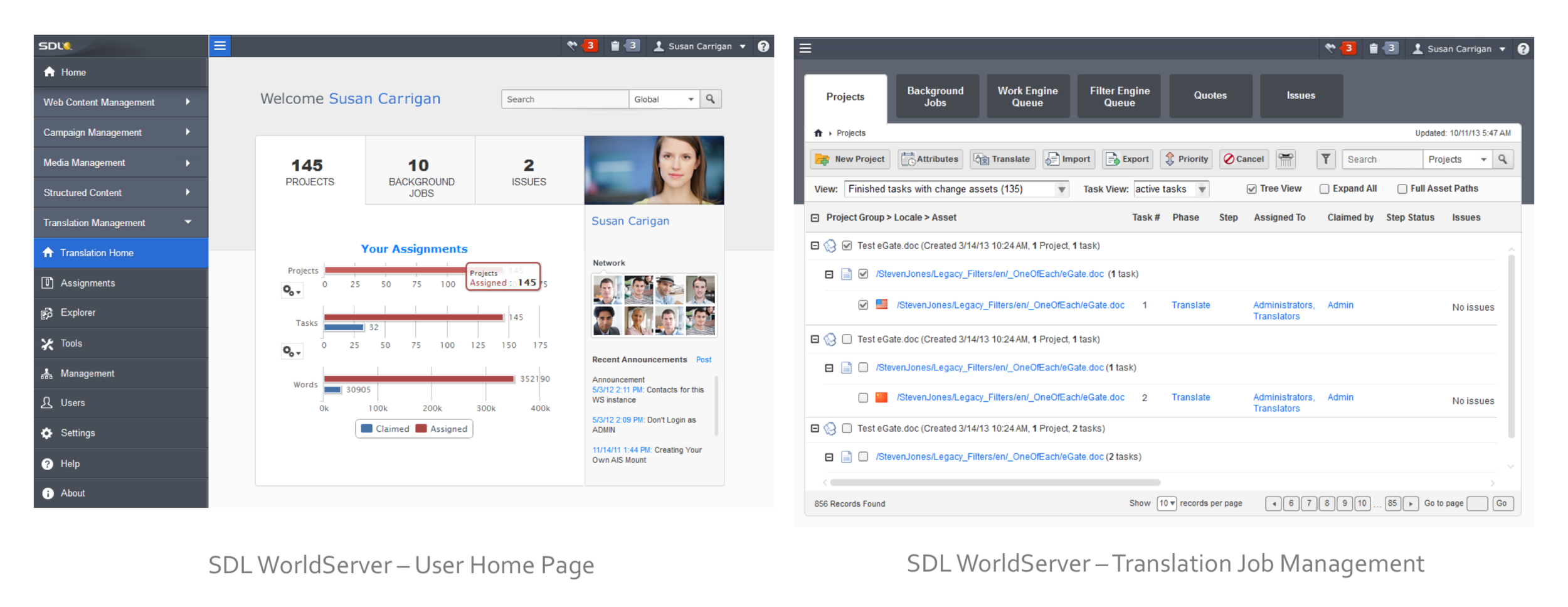This screenshot has height=607, width=1568.
Task: Open Settings in the sidebar
Action: tap(121, 433)
